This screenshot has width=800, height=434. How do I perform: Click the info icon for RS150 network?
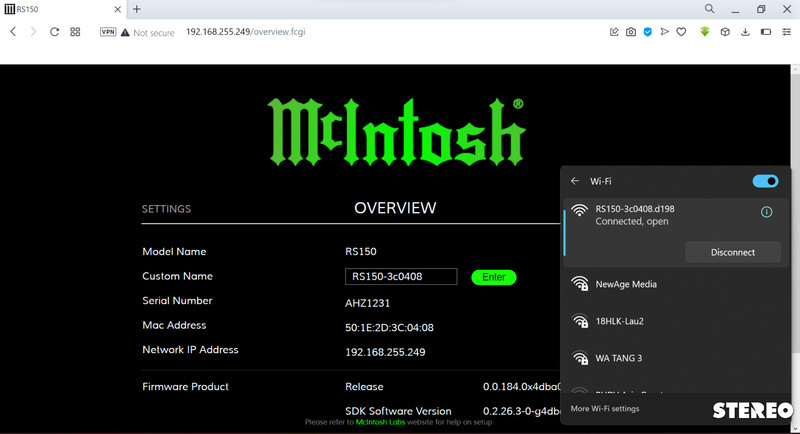click(x=766, y=212)
